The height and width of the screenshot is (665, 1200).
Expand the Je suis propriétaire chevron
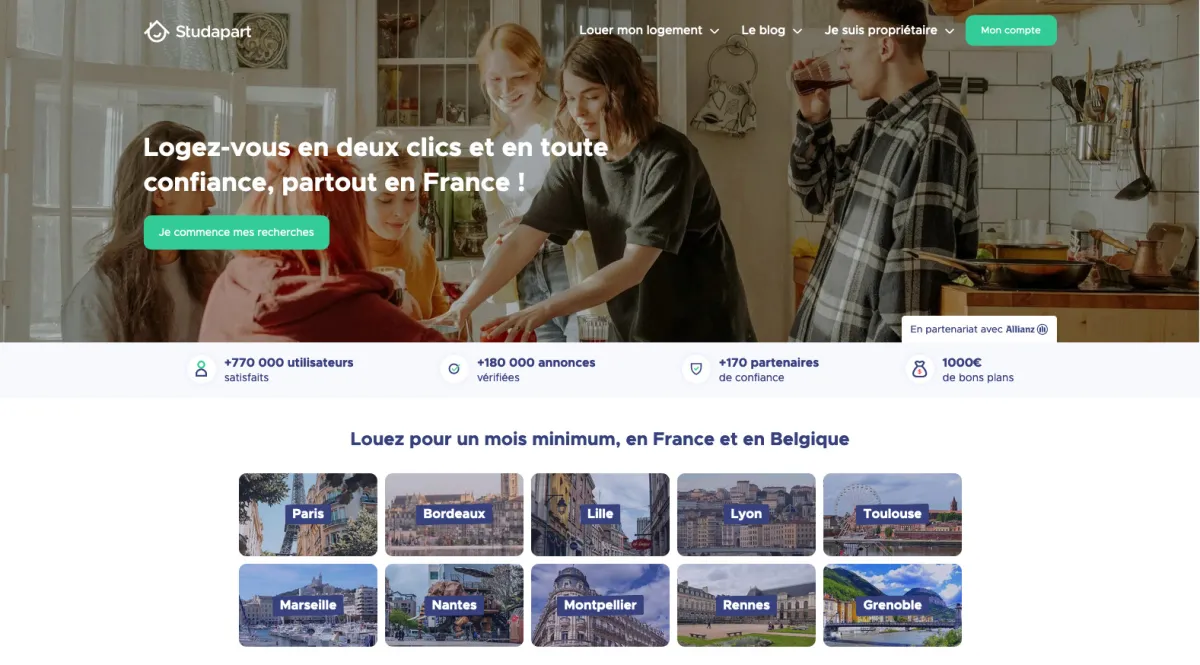949,31
